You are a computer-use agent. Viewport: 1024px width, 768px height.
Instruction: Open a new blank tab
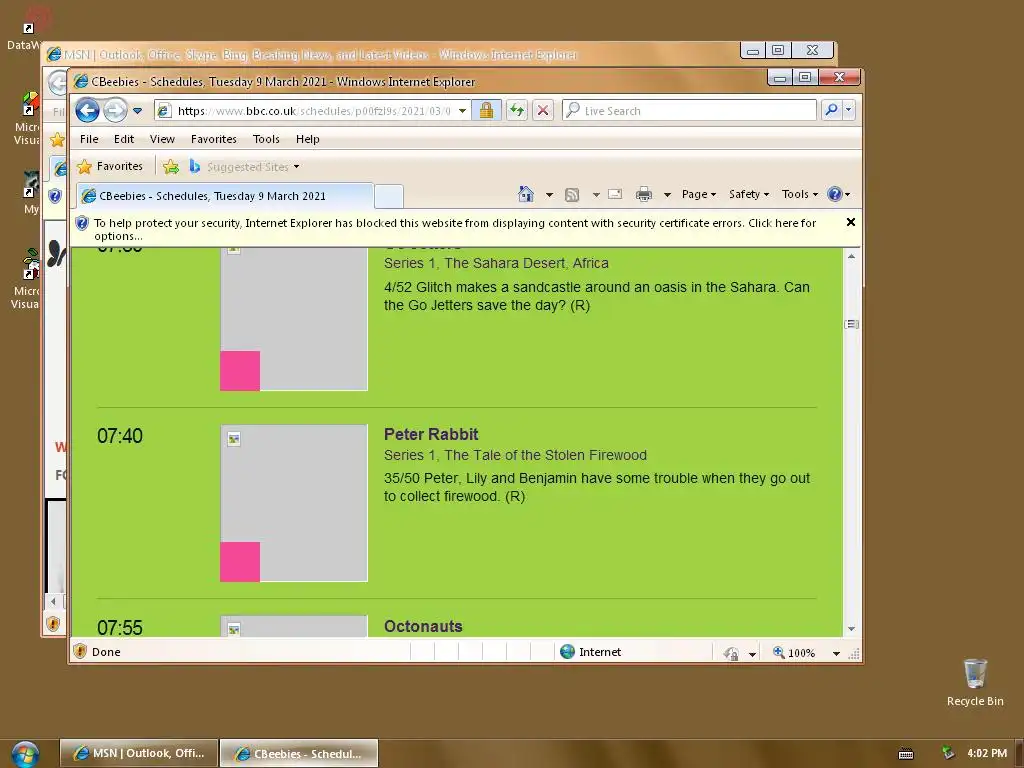389,196
